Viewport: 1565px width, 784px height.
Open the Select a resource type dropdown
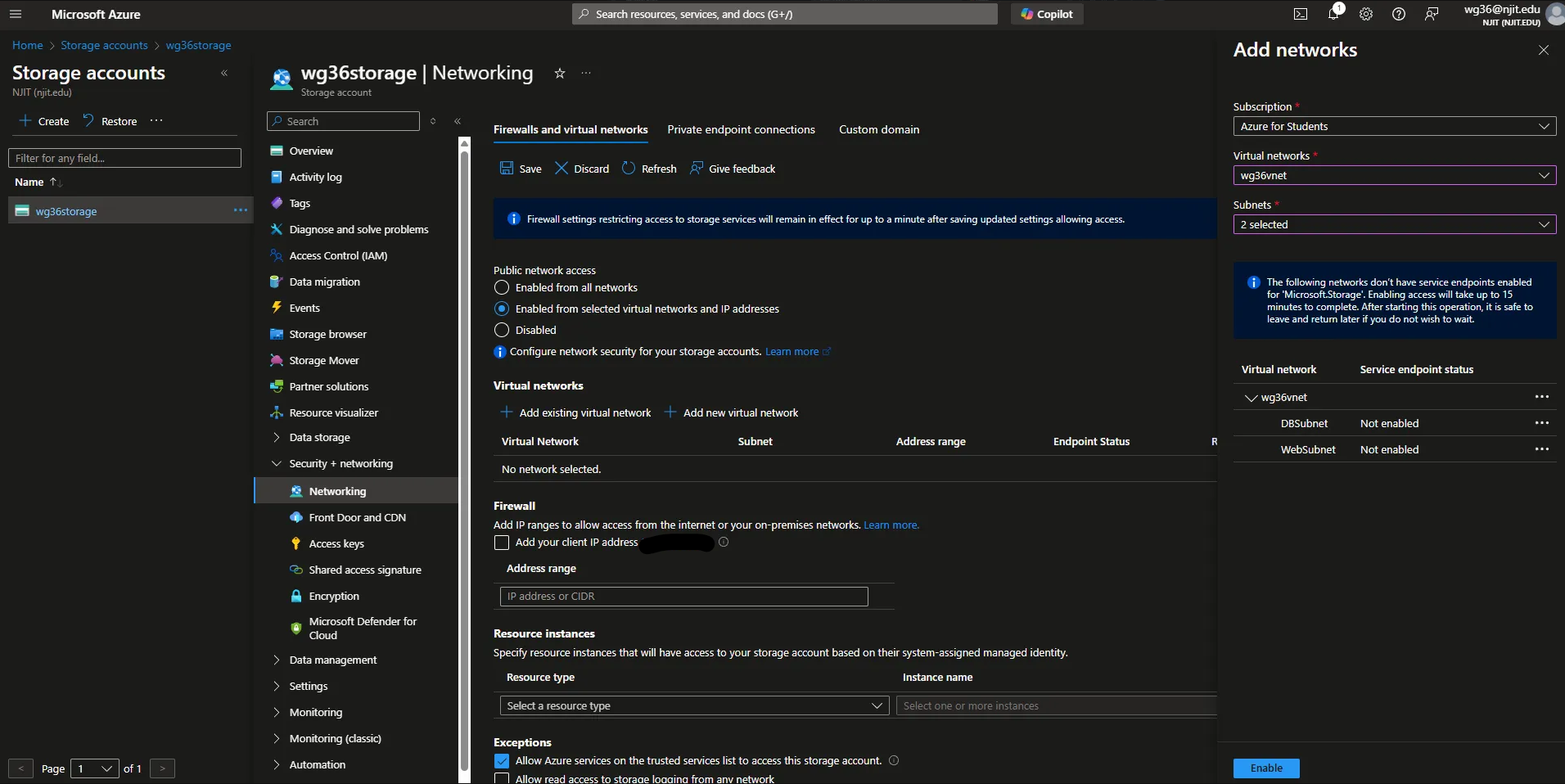pos(693,705)
